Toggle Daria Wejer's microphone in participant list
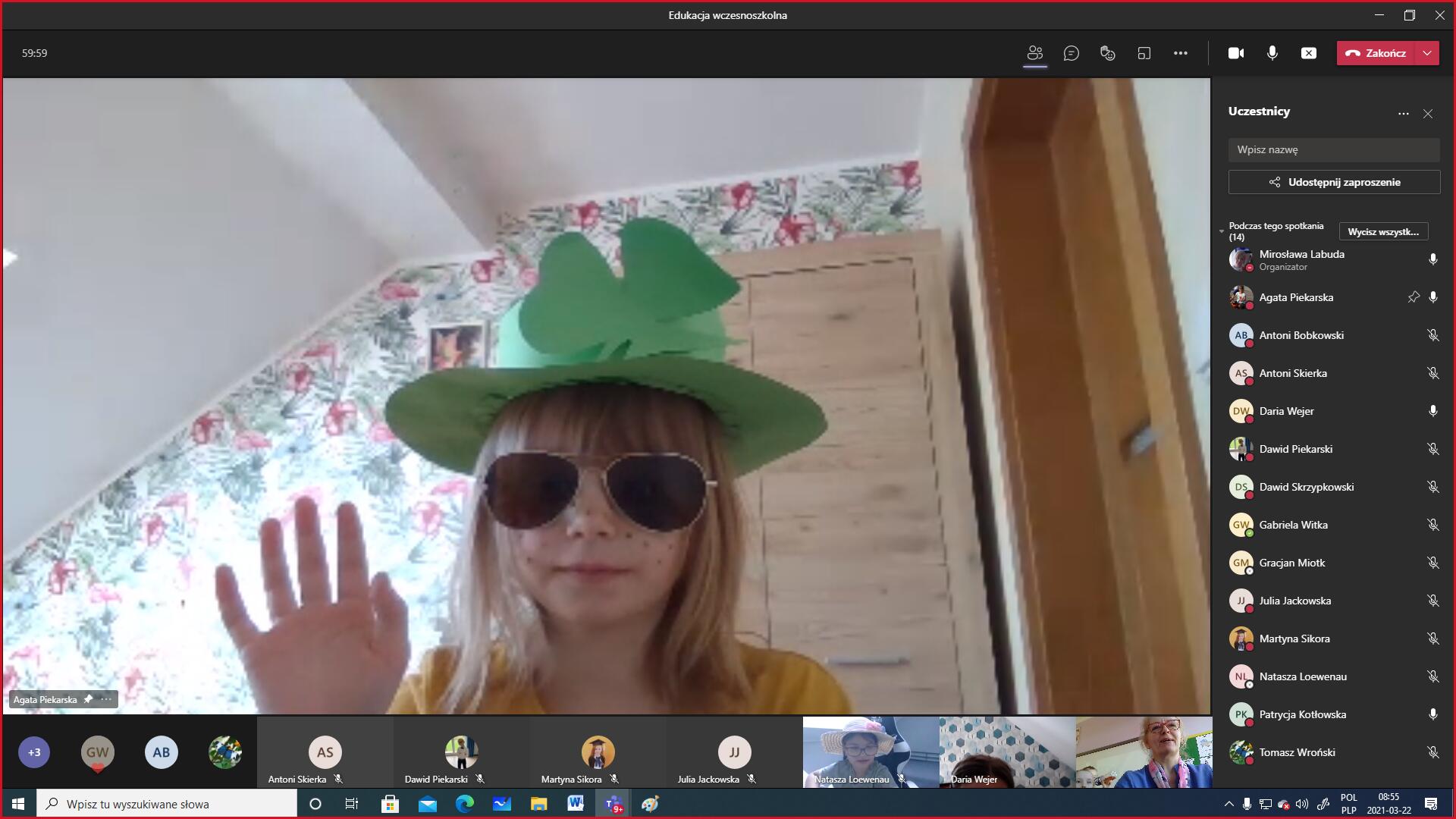The height and width of the screenshot is (819, 1456). point(1432,411)
